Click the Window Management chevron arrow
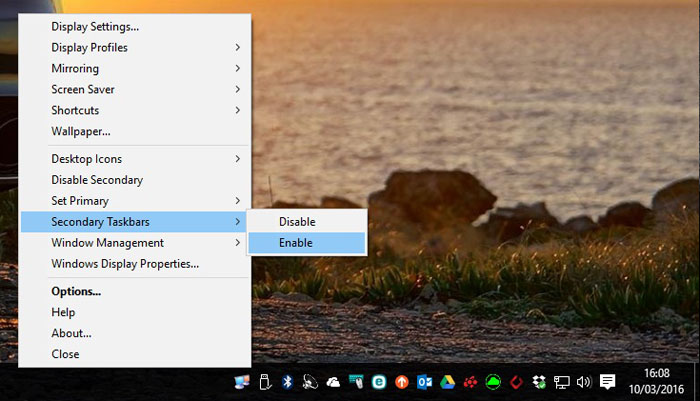This screenshot has width=700, height=401. click(x=238, y=243)
